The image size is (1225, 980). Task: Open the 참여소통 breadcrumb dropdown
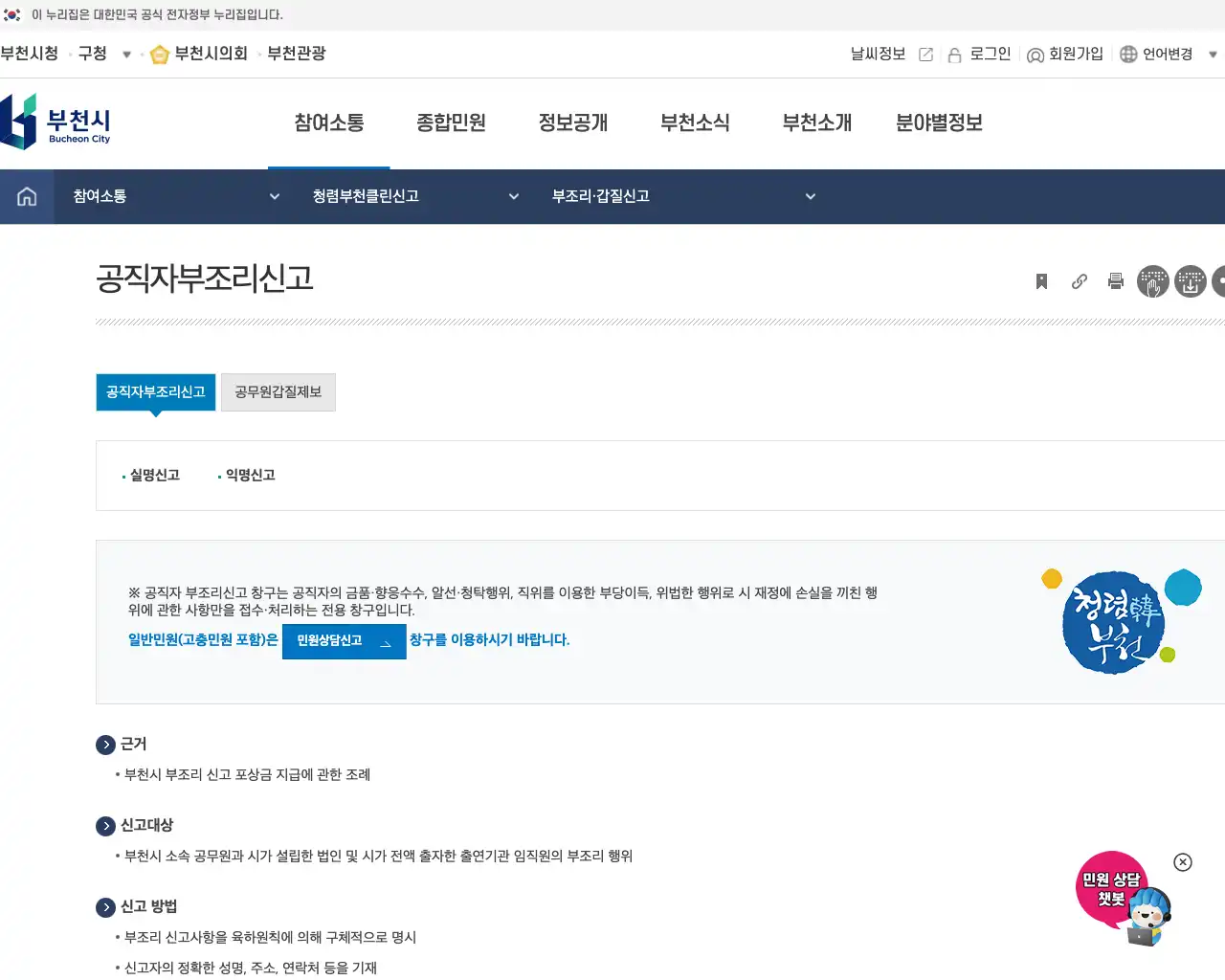(x=176, y=196)
